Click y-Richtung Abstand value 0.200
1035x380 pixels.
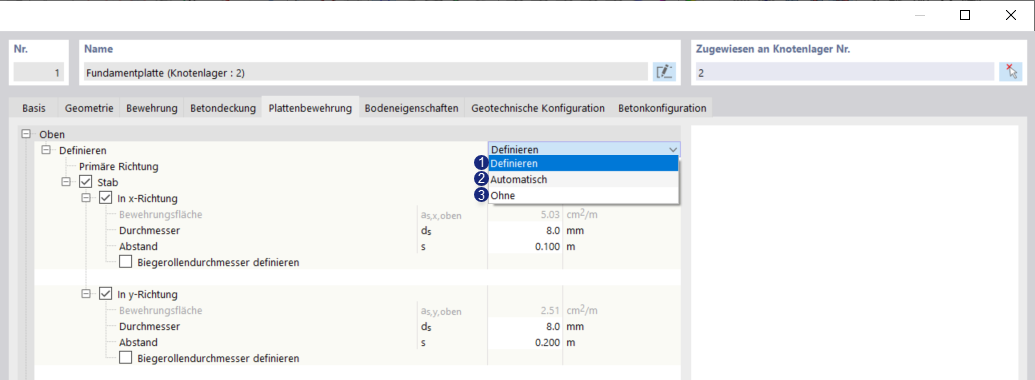pos(525,342)
